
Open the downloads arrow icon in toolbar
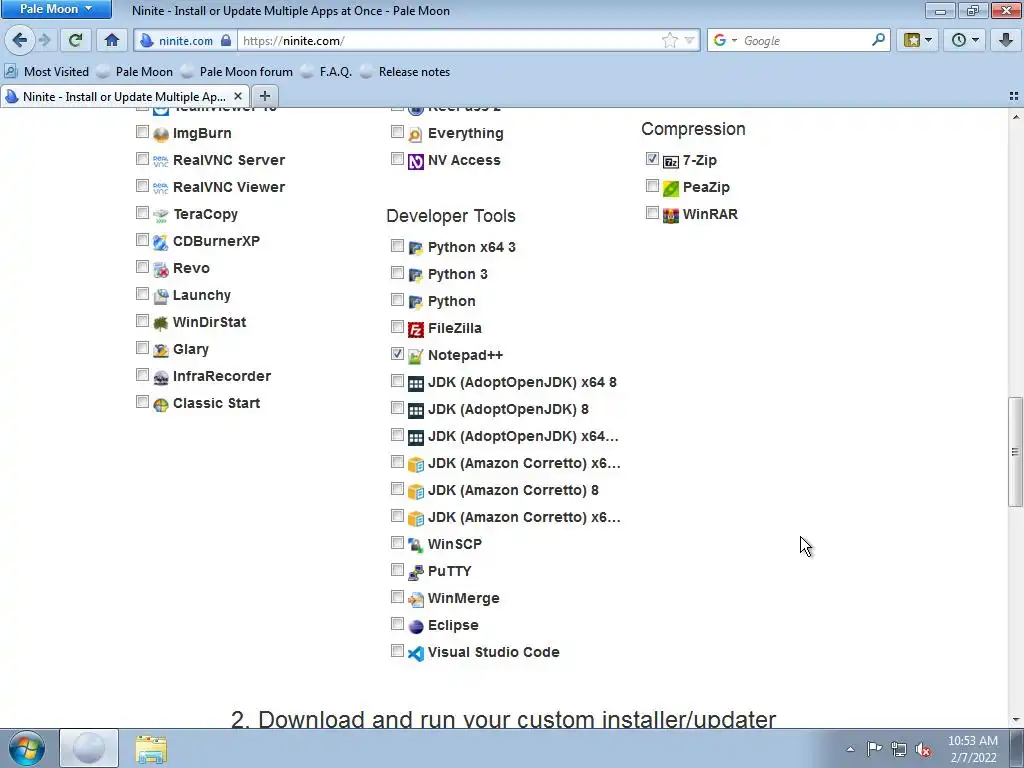1006,40
